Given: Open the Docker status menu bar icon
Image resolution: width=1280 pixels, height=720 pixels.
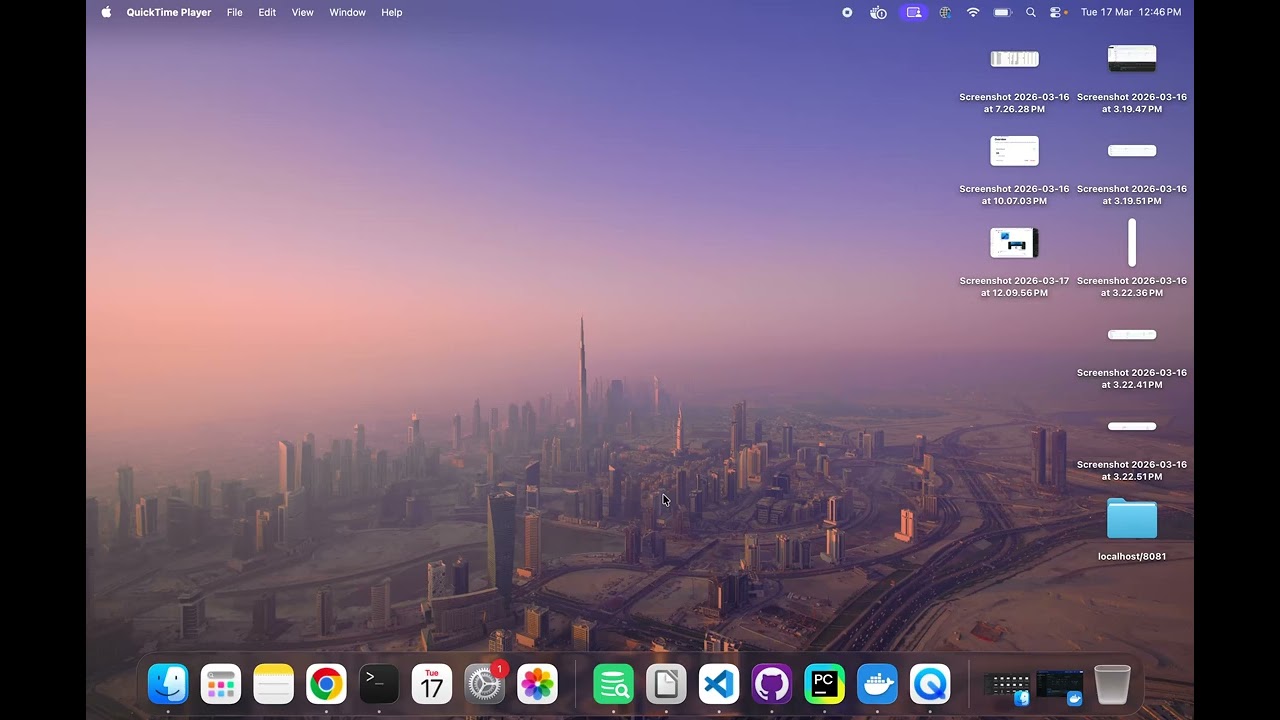Looking at the screenshot, I should pyautogui.click(x=879, y=12).
